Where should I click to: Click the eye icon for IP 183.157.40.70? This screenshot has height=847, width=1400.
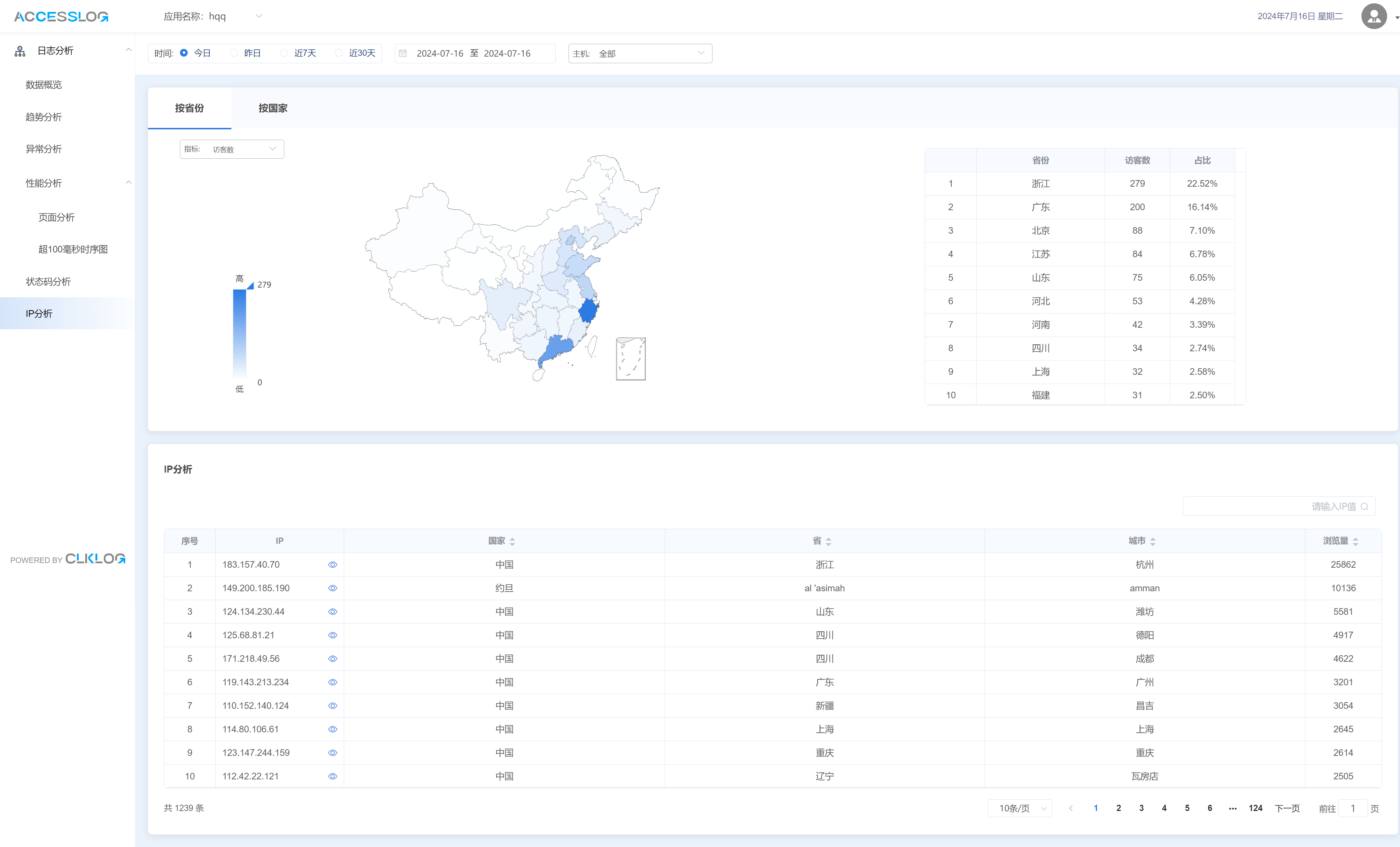[332, 564]
